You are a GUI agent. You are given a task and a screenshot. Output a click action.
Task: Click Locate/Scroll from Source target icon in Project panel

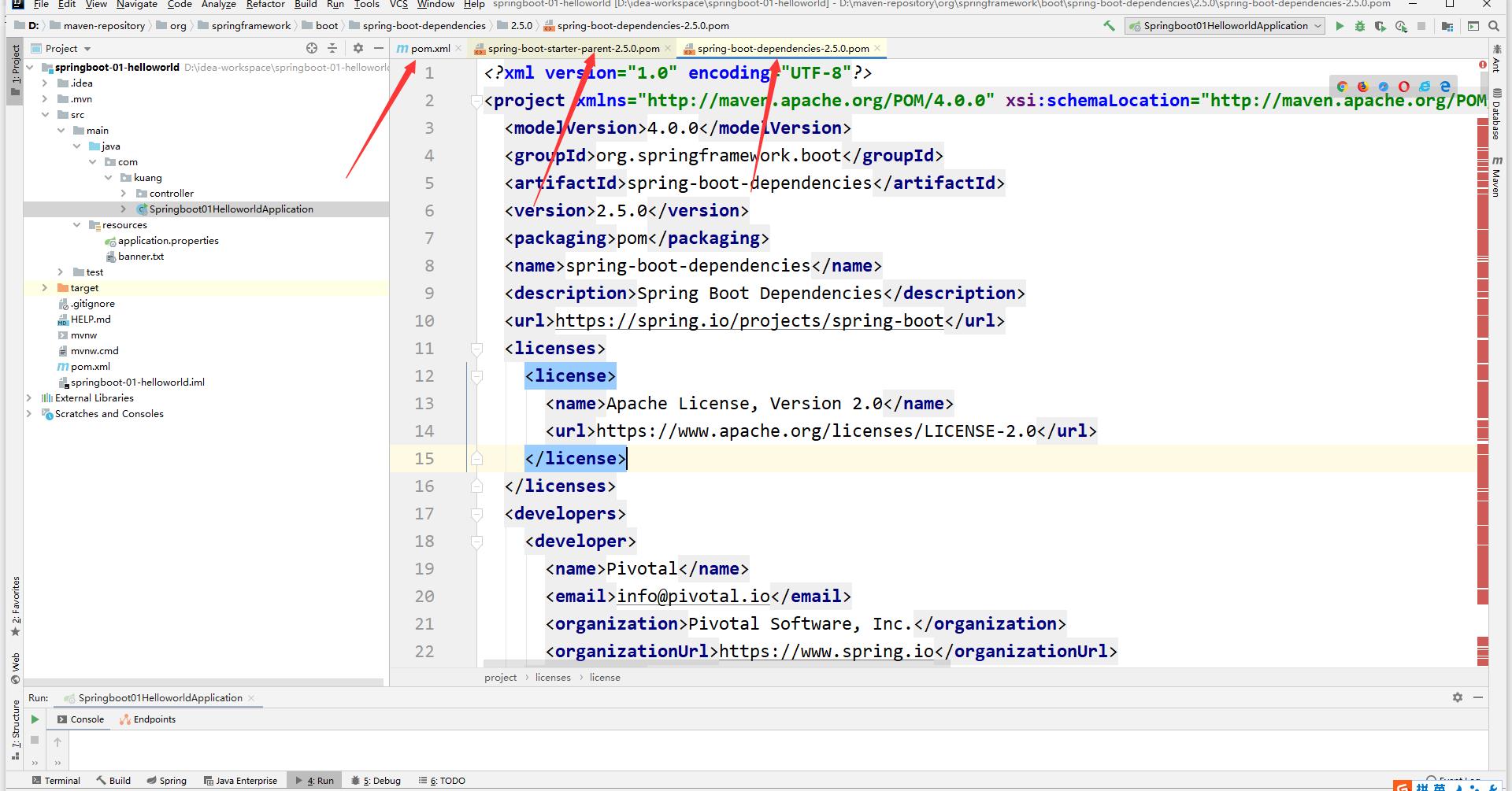click(x=312, y=48)
